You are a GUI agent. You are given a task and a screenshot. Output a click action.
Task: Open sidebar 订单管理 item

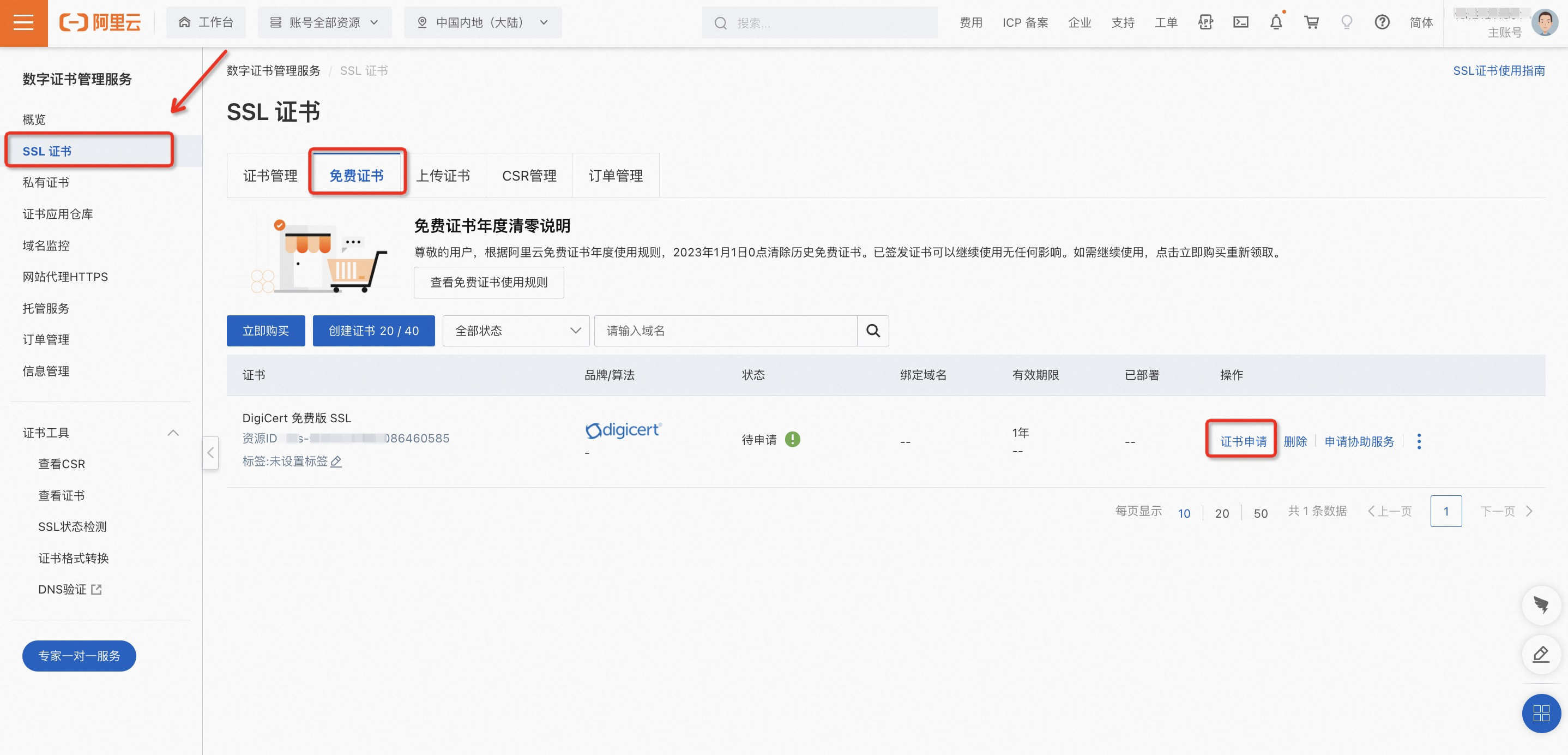(x=46, y=340)
